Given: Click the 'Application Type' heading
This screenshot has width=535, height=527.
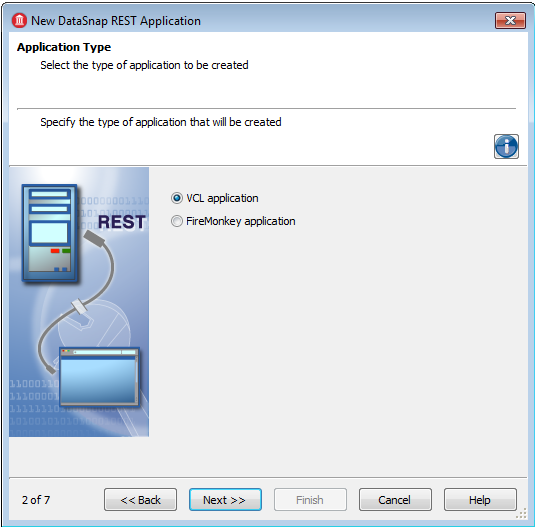Looking at the screenshot, I should pyautogui.click(x=64, y=47).
